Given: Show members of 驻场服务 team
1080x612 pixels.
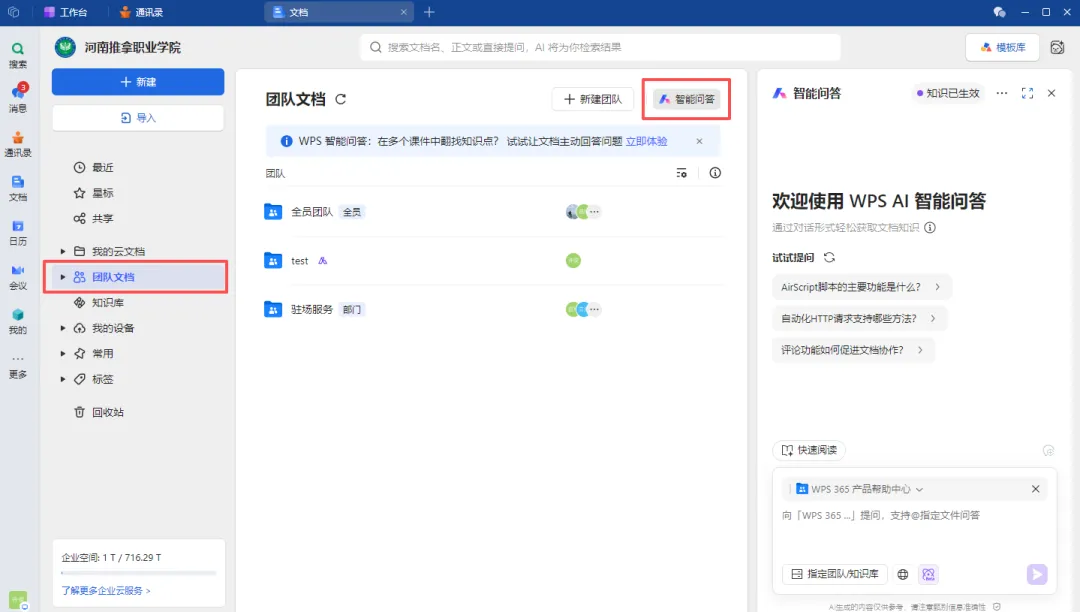Looking at the screenshot, I should point(583,309).
